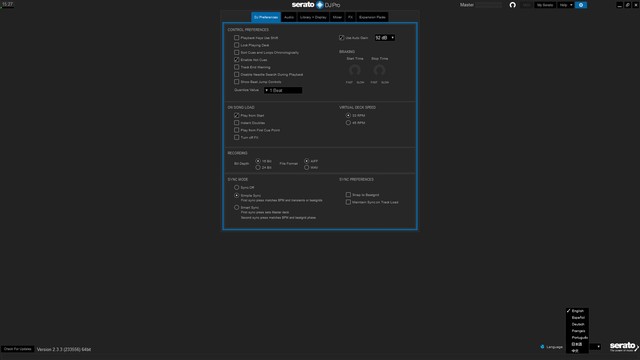Select Smart Sync mode

[x=236, y=207]
